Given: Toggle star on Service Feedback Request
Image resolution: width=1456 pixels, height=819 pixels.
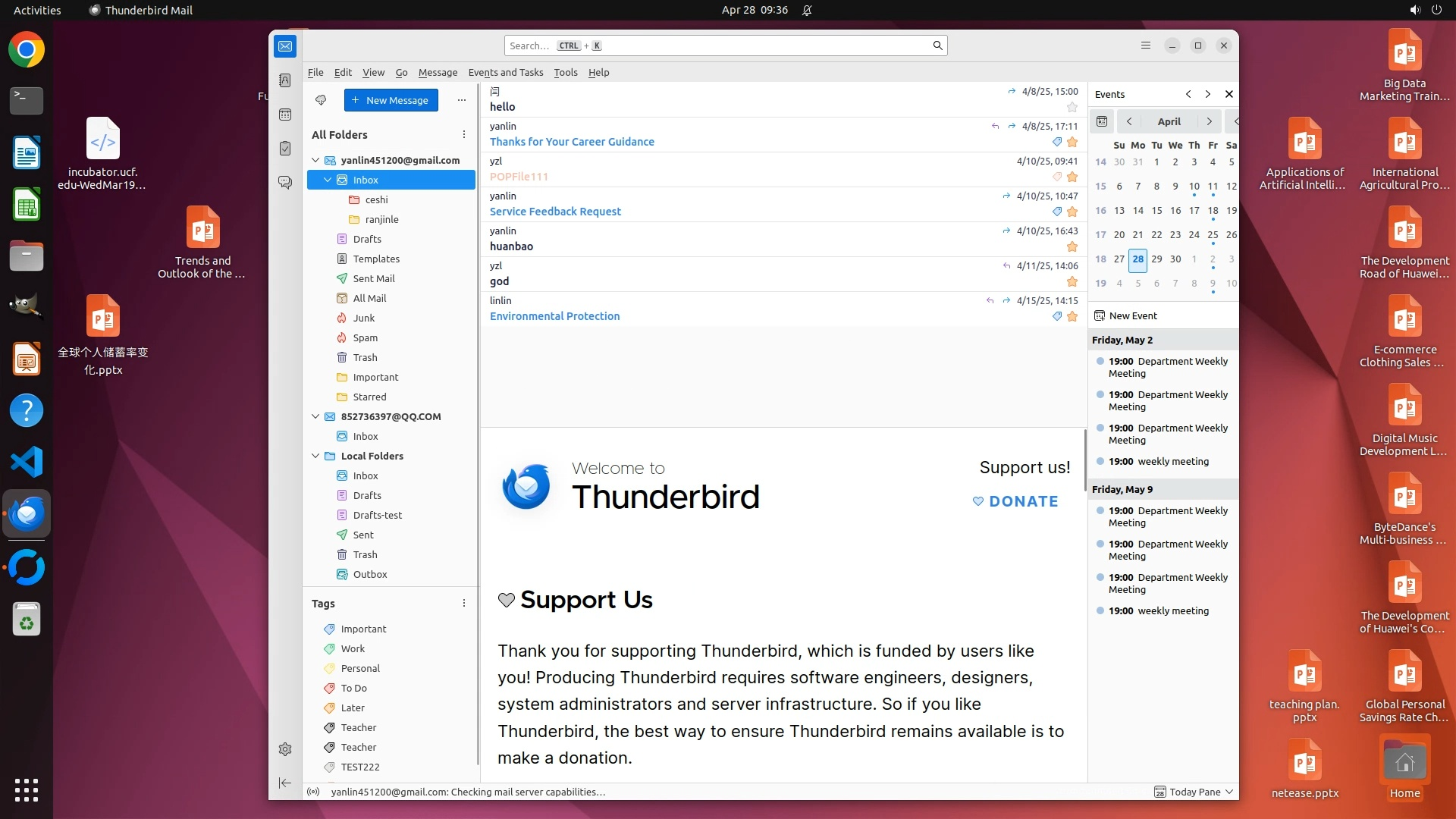Looking at the screenshot, I should tap(1072, 212).
